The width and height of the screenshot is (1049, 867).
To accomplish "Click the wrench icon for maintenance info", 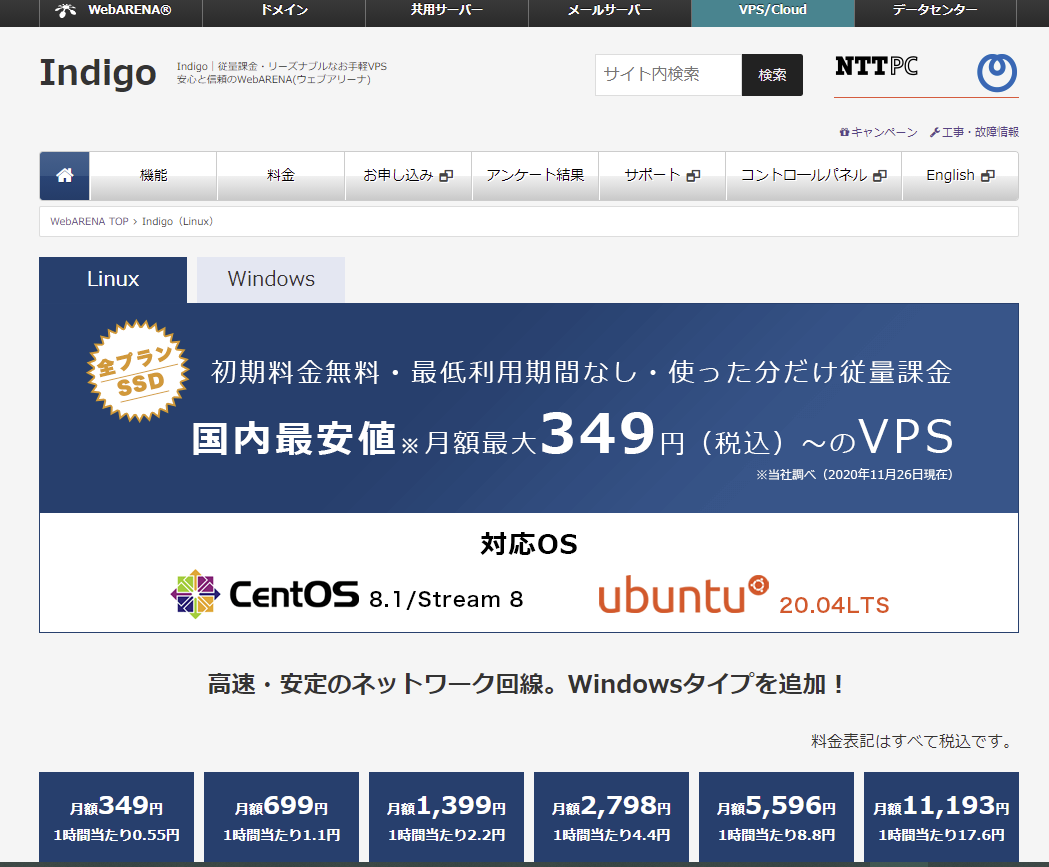I will click(x=935, y=132).
